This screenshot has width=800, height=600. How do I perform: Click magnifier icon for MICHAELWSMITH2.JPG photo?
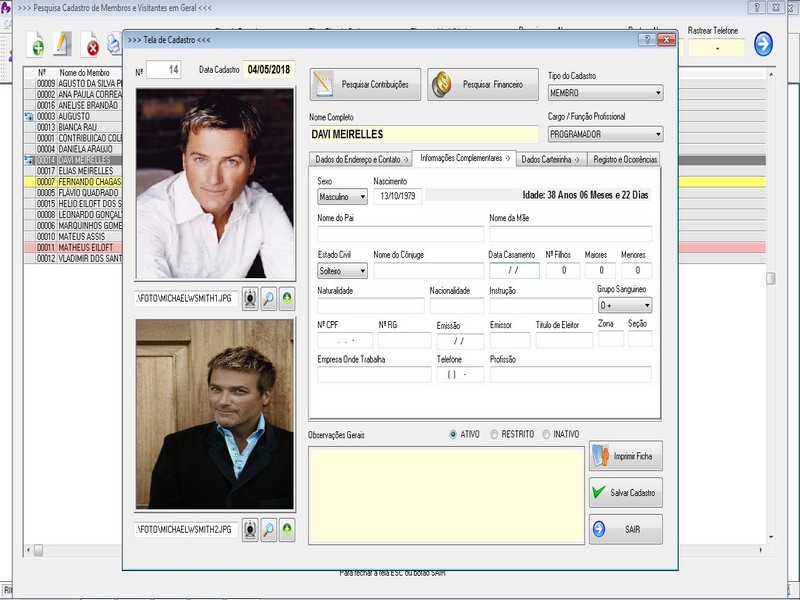[x=268, y=530]
